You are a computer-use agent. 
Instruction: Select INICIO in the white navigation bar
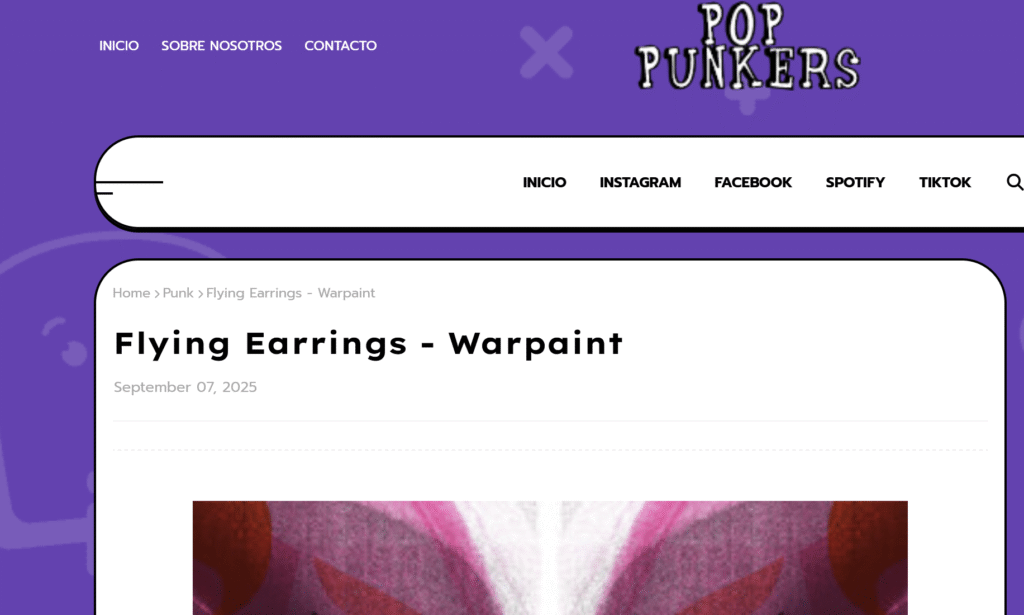point(544,182)
